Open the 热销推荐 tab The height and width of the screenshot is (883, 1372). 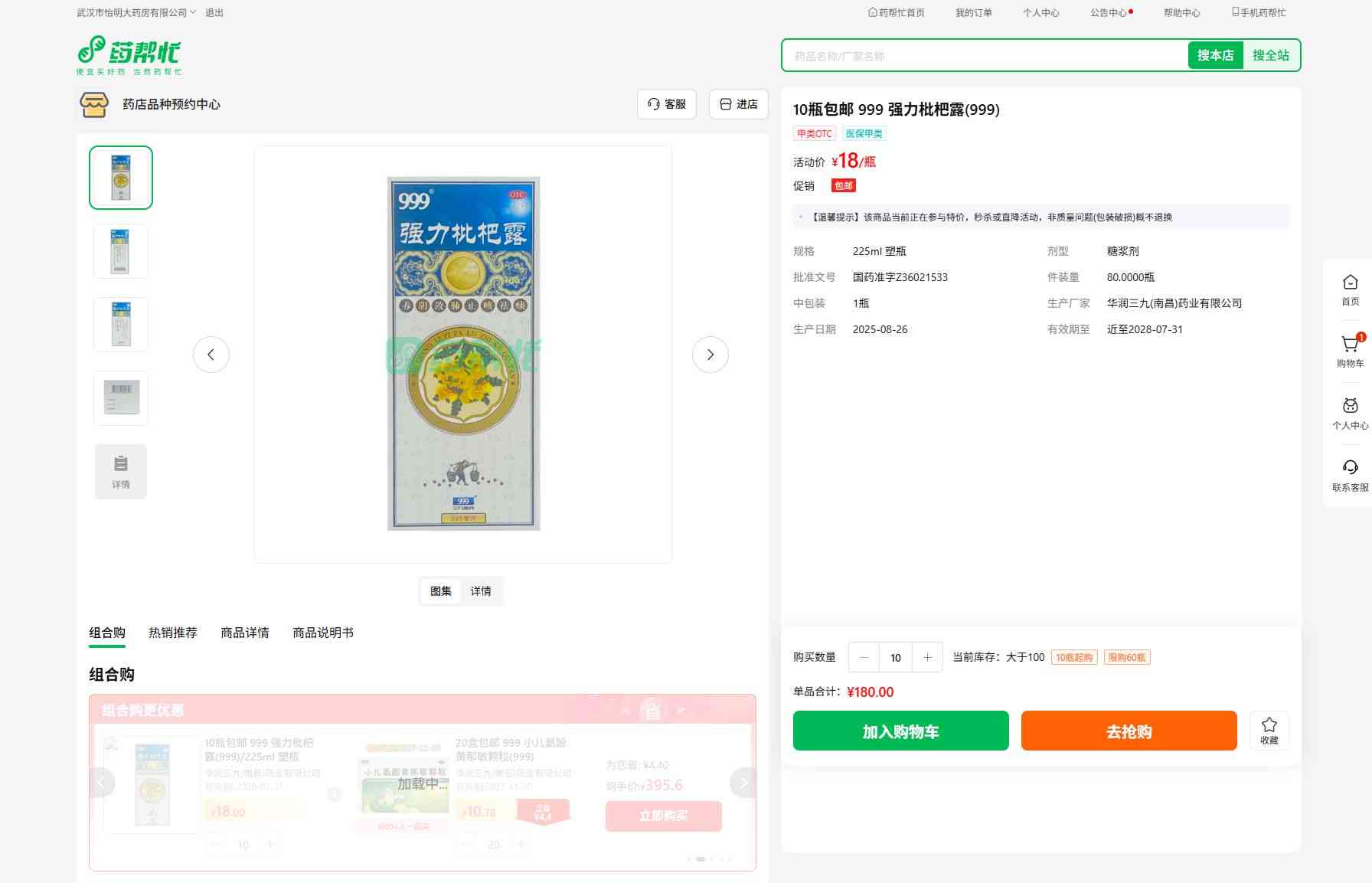click(x=173, y=633)
